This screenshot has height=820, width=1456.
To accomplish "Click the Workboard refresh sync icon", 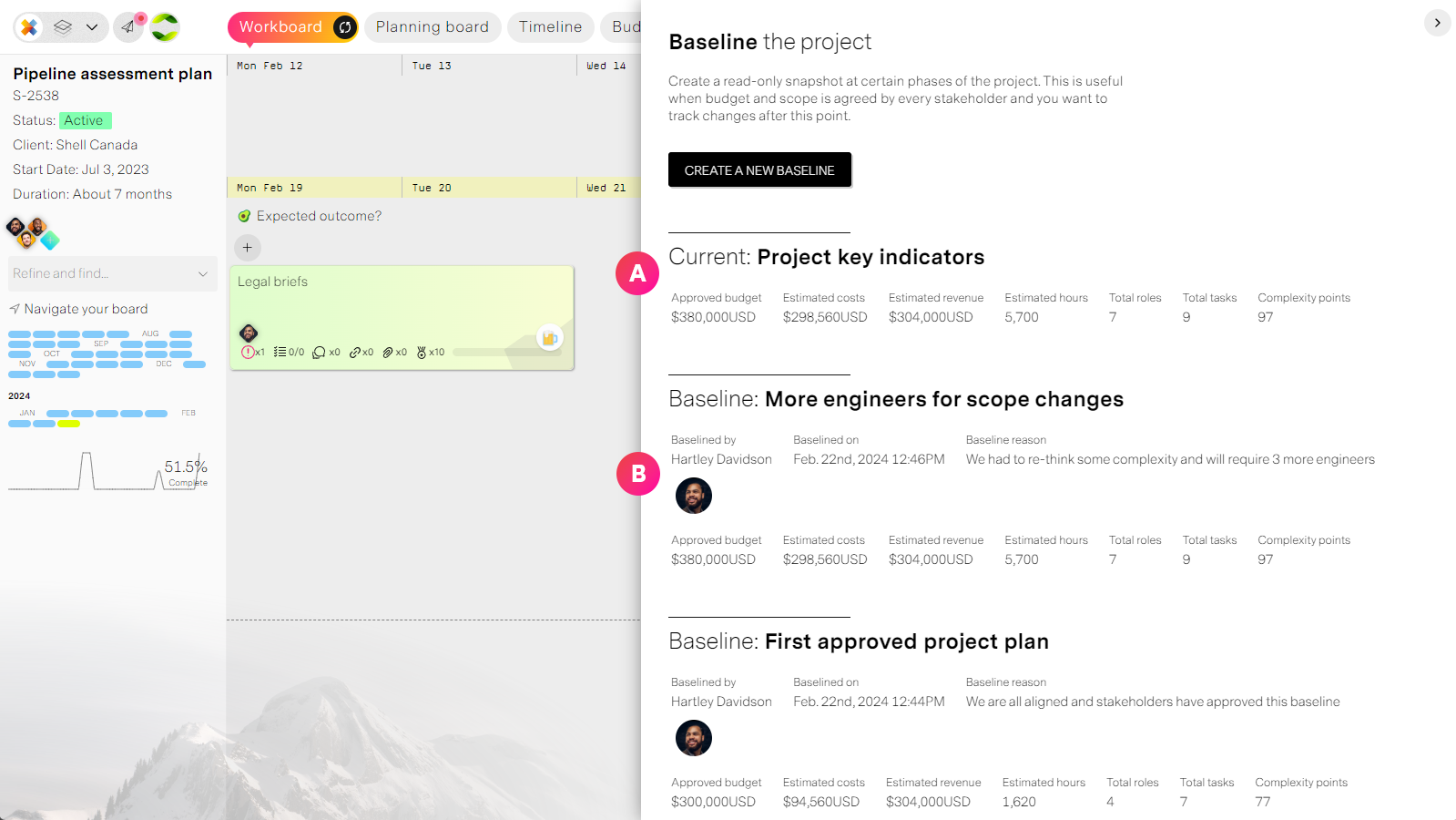I will tap(345, 27).
